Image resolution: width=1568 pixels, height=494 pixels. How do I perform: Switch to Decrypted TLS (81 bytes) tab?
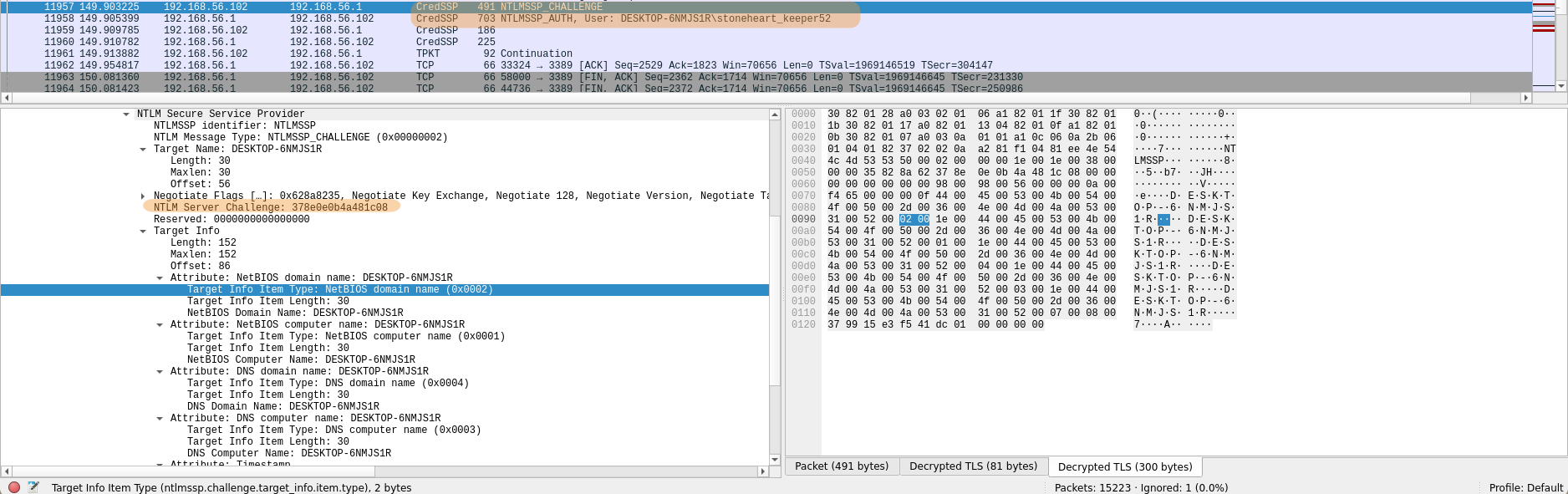[x=973, y=466]
